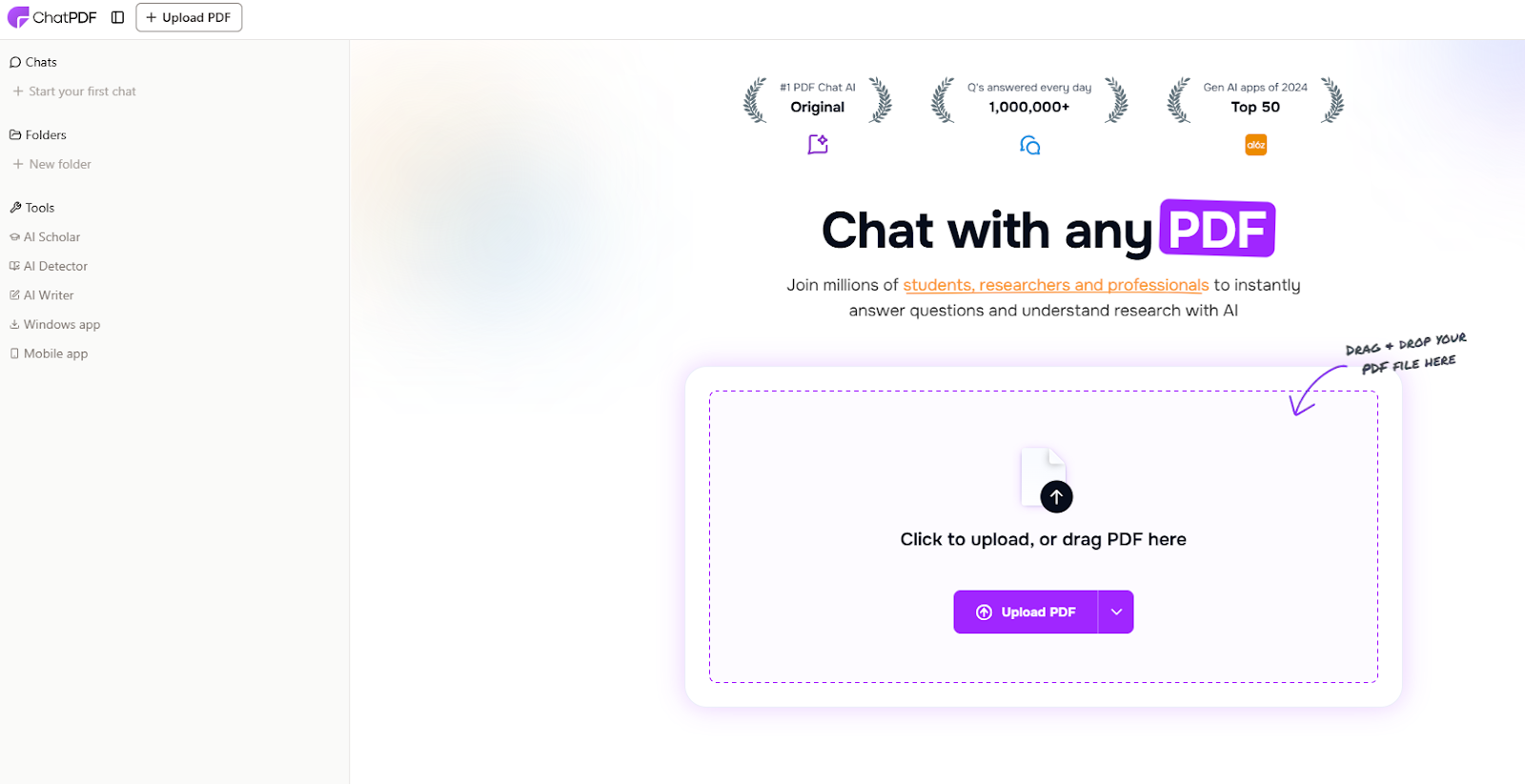Viewport: 1525px width, 784px height.
Task: Click the file upload arrow icon
Action: click(x=1056, y=496)
